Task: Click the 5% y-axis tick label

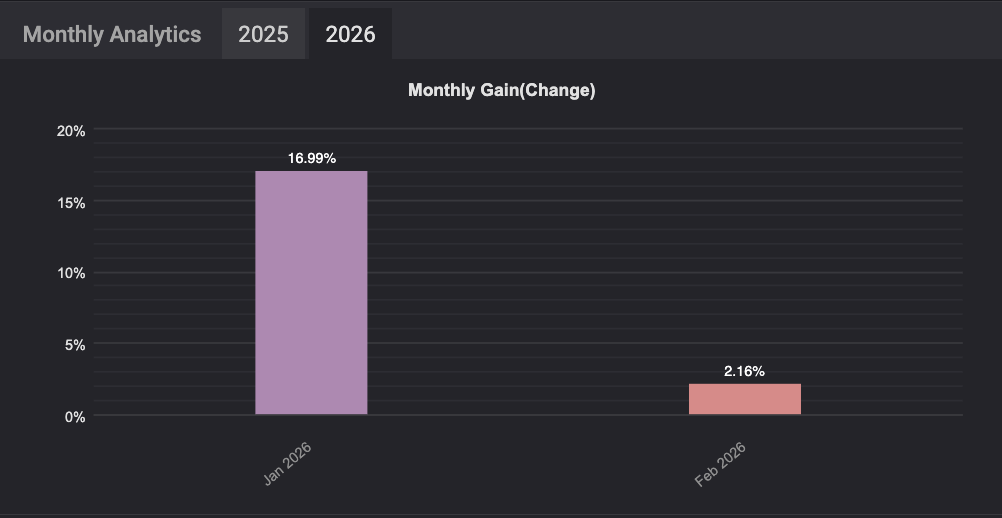Action: coord(74,346)
